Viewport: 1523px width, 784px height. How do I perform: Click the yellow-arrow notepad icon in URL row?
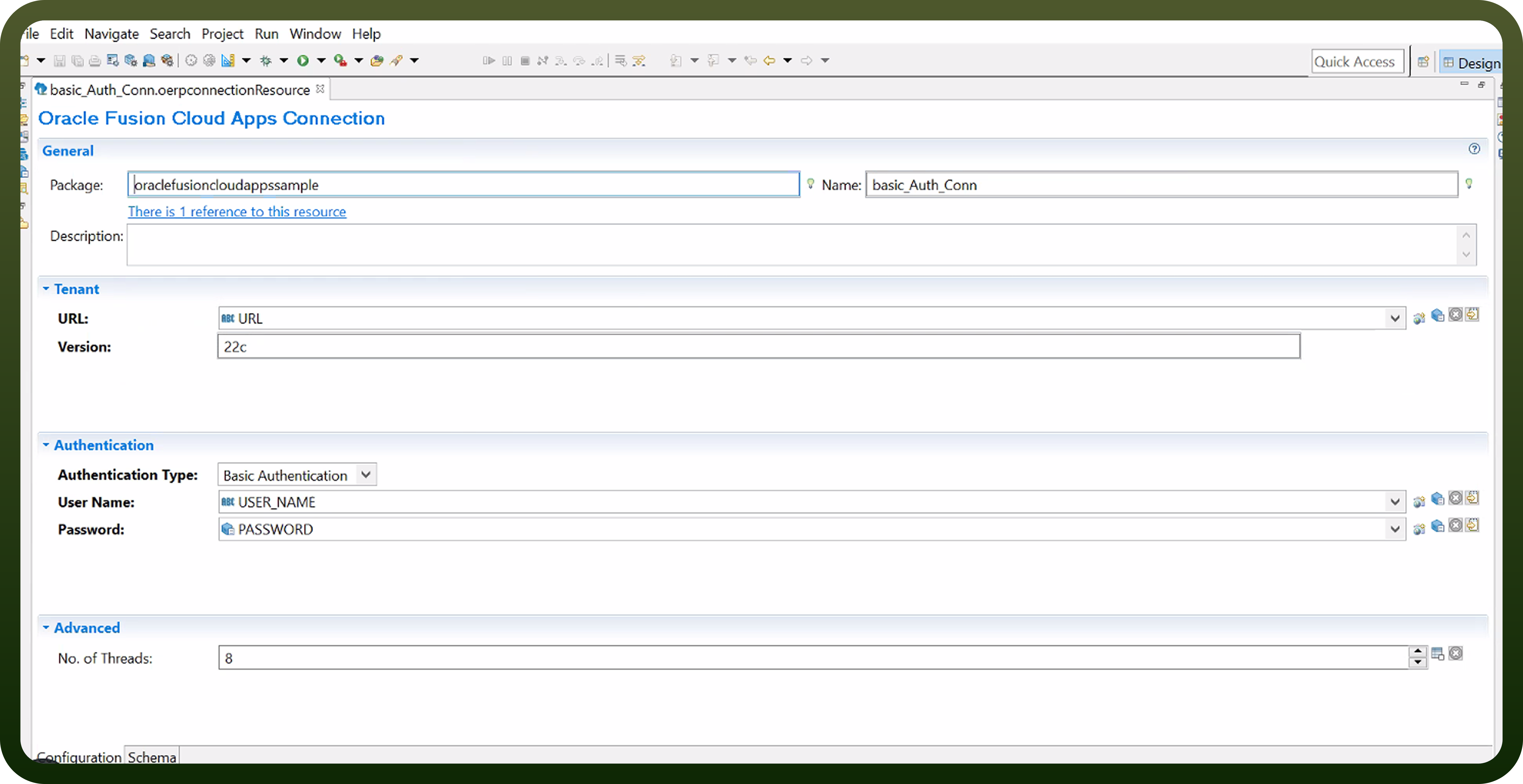(1472, 314)
